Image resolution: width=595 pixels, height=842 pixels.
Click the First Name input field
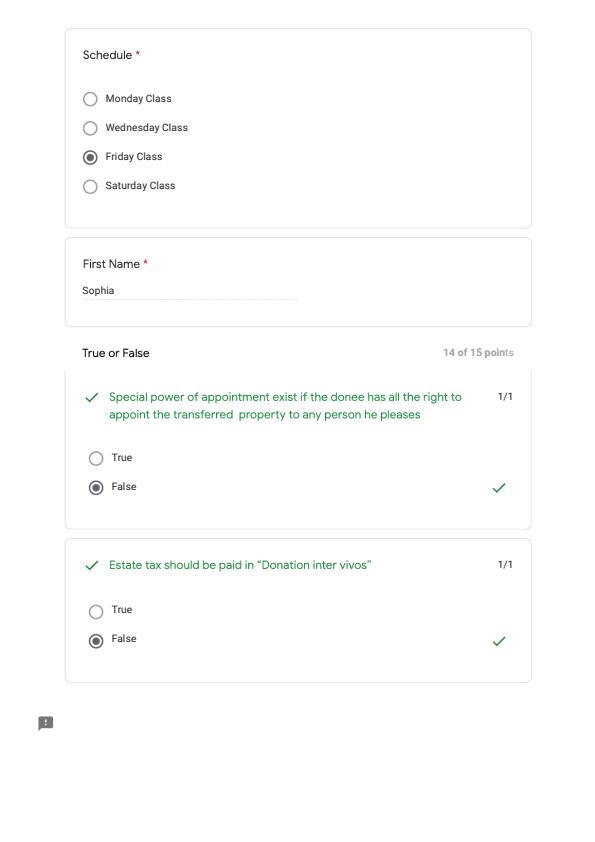pos(190,291)
